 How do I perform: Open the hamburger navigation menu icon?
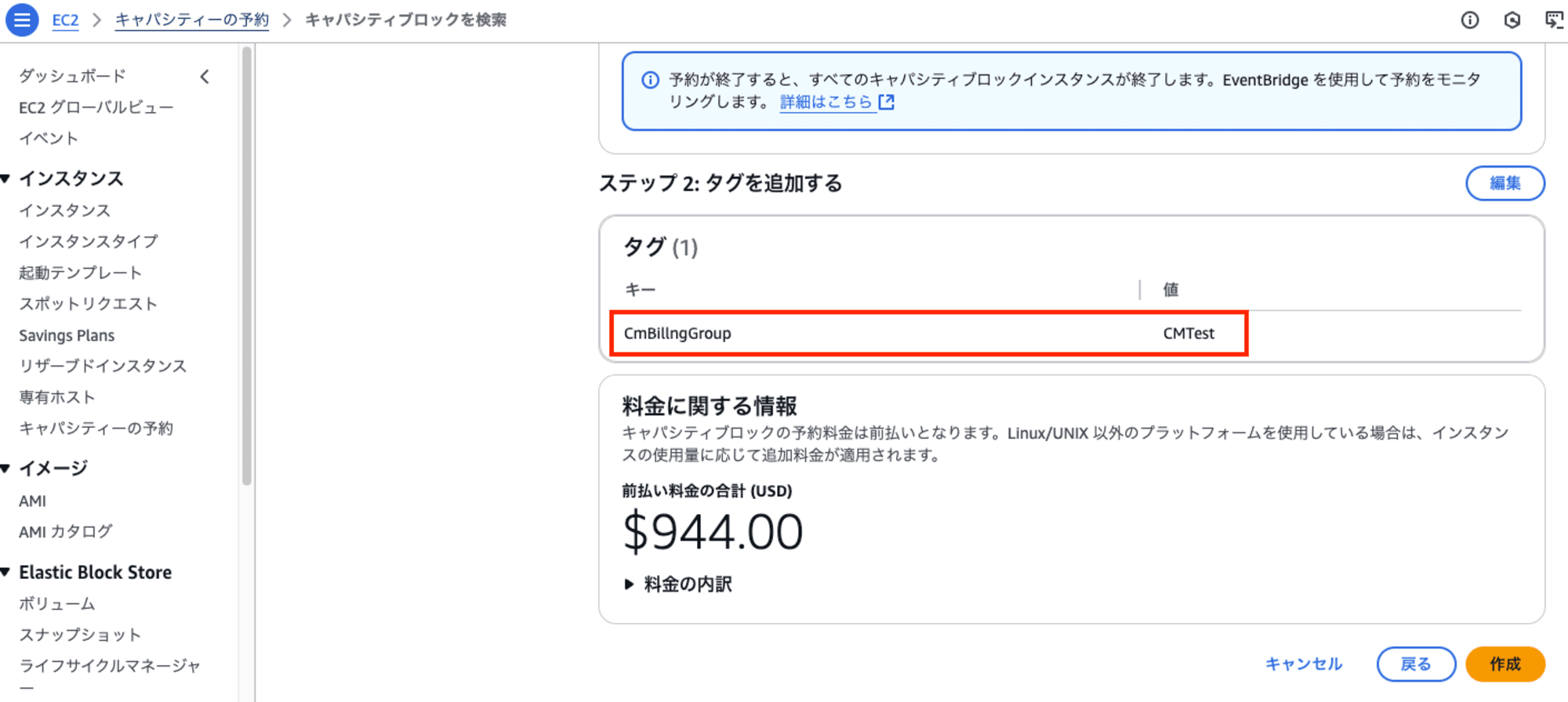pyautogui.click(x=22, y=20)
